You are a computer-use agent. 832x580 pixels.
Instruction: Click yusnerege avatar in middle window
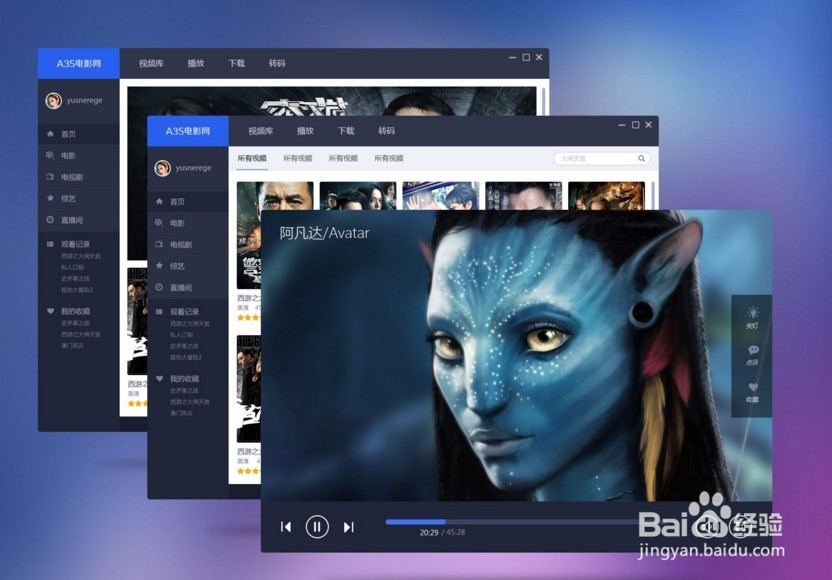(x=162, y=168)
